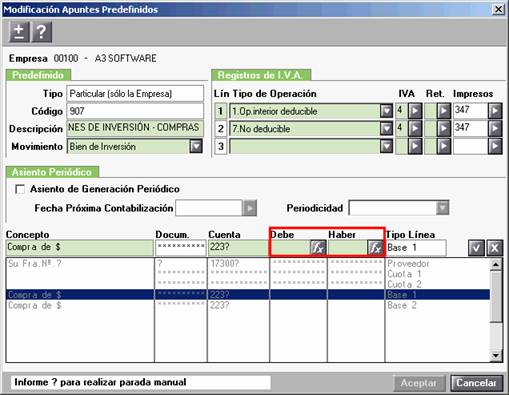Click the lines list scrollbar thumb
The height and width of the screenshot is (395, 509).
[496, 296]
